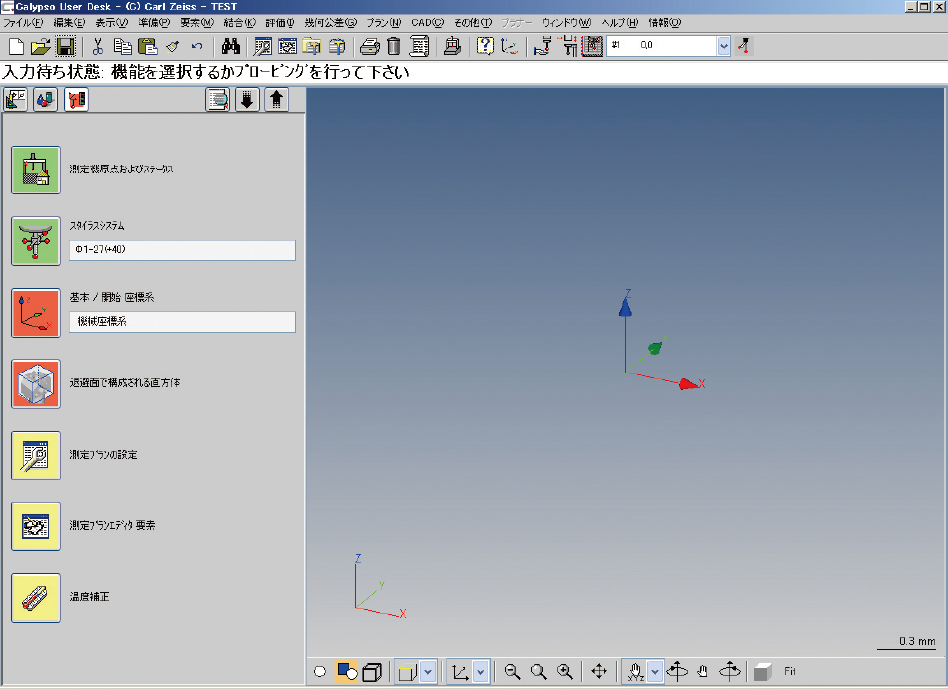Click the blue Z axis arrow in the 3D view
Screen dimensions: 948x690
click(x=625, y=307)
